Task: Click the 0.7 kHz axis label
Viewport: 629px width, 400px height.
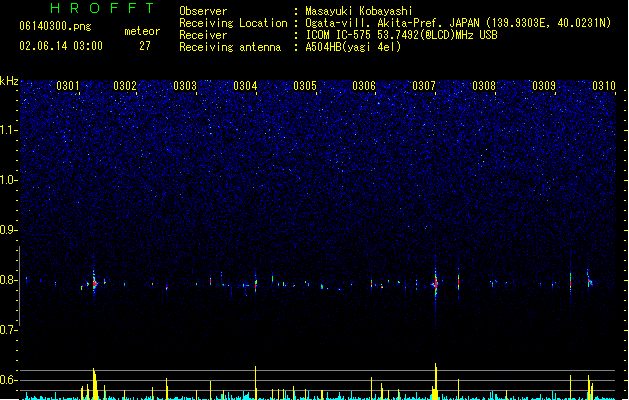Action: pos(8,330)
